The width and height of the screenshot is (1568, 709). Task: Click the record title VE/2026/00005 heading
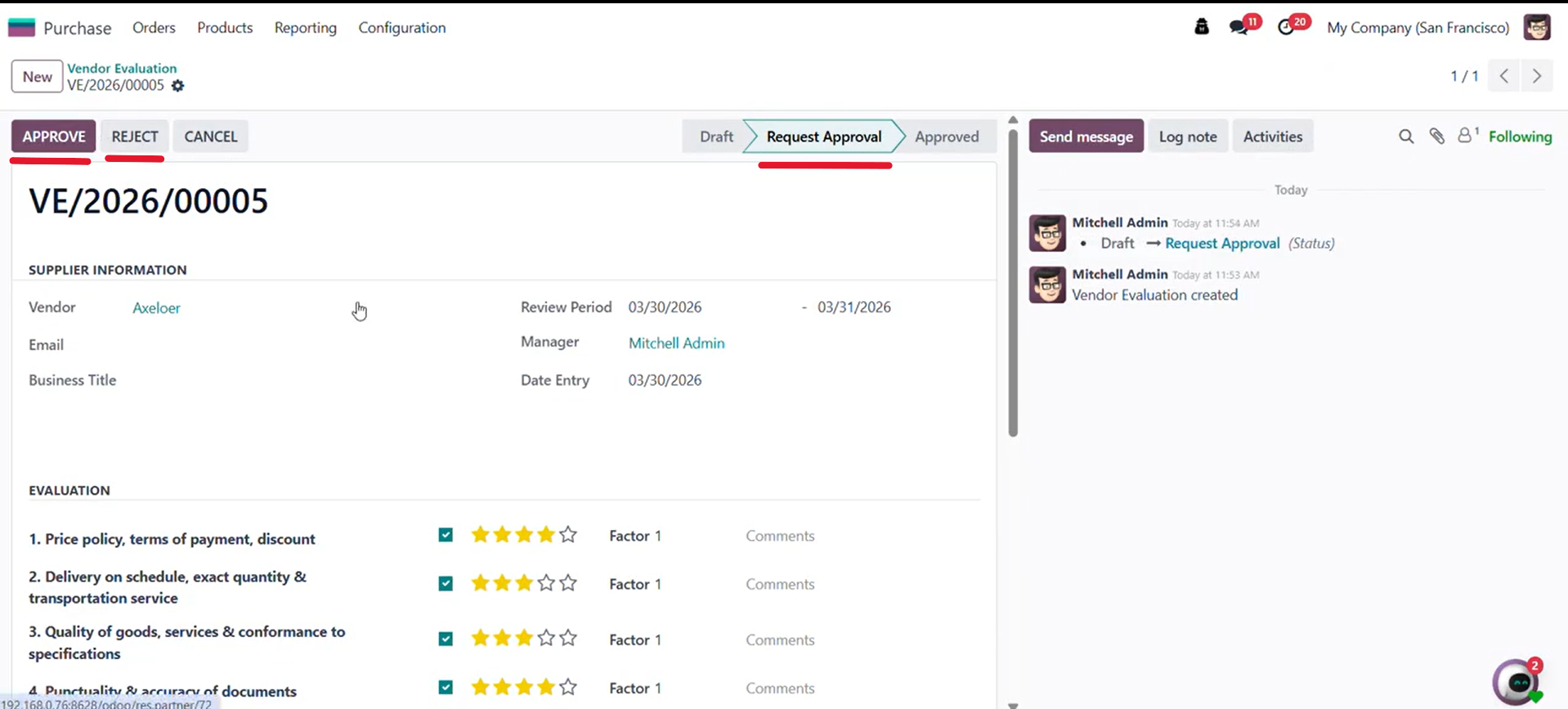coord(148,201)
